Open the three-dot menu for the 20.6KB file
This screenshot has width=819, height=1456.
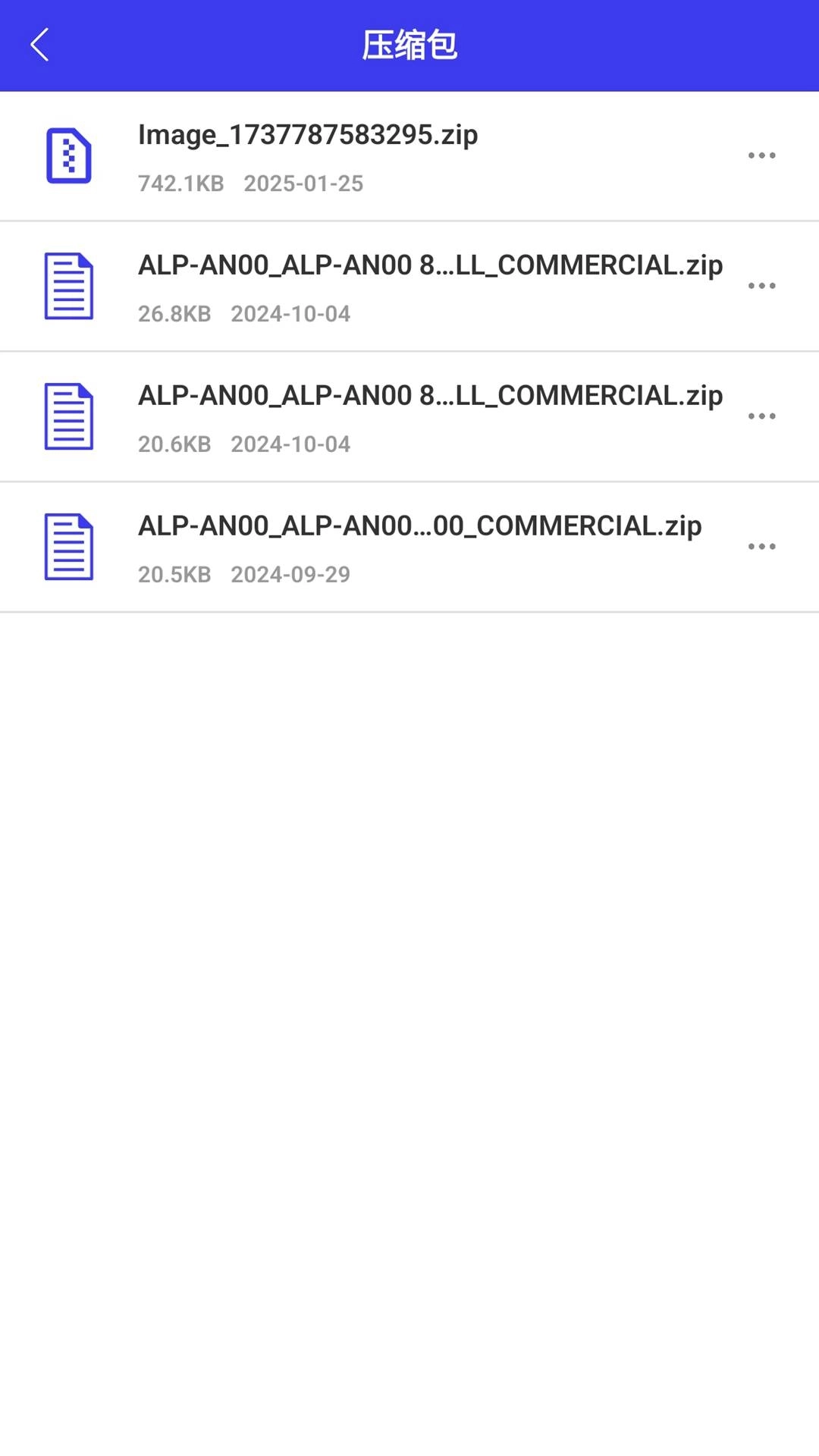coord(761,416)
